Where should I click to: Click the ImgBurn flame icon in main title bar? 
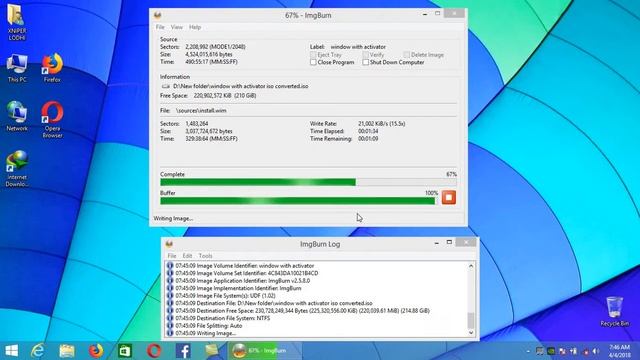pyautogui.click(x=158, y=16)
